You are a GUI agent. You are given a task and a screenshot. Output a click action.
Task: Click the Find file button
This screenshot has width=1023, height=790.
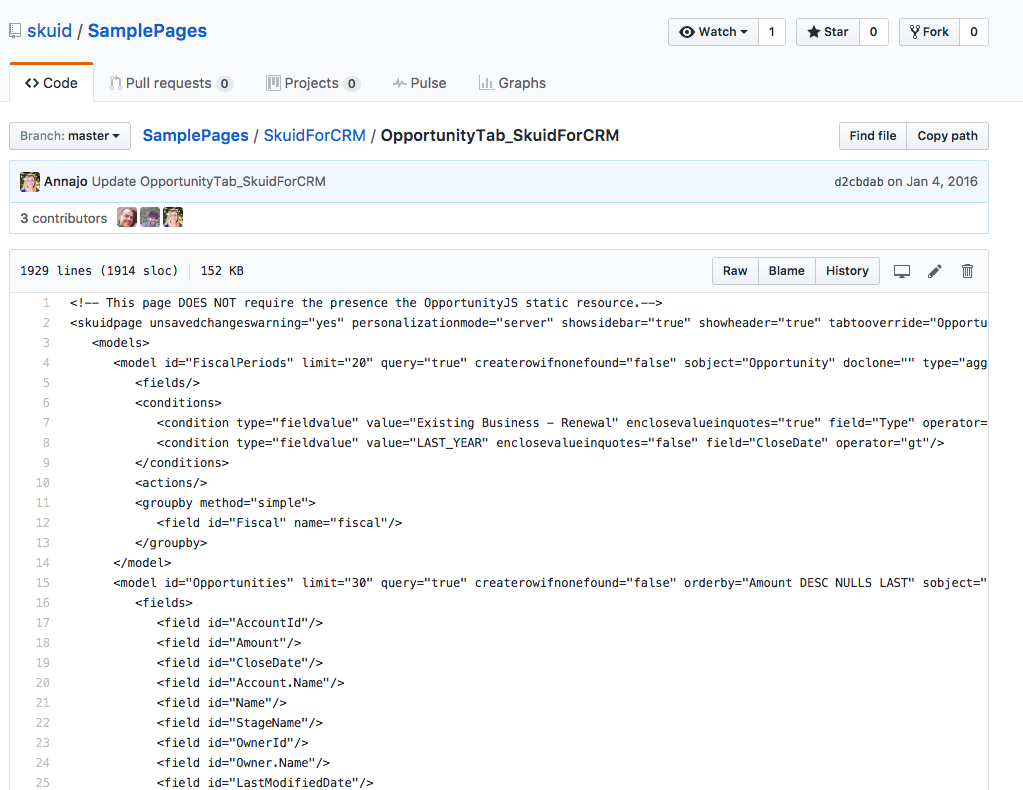pos(873,136)
